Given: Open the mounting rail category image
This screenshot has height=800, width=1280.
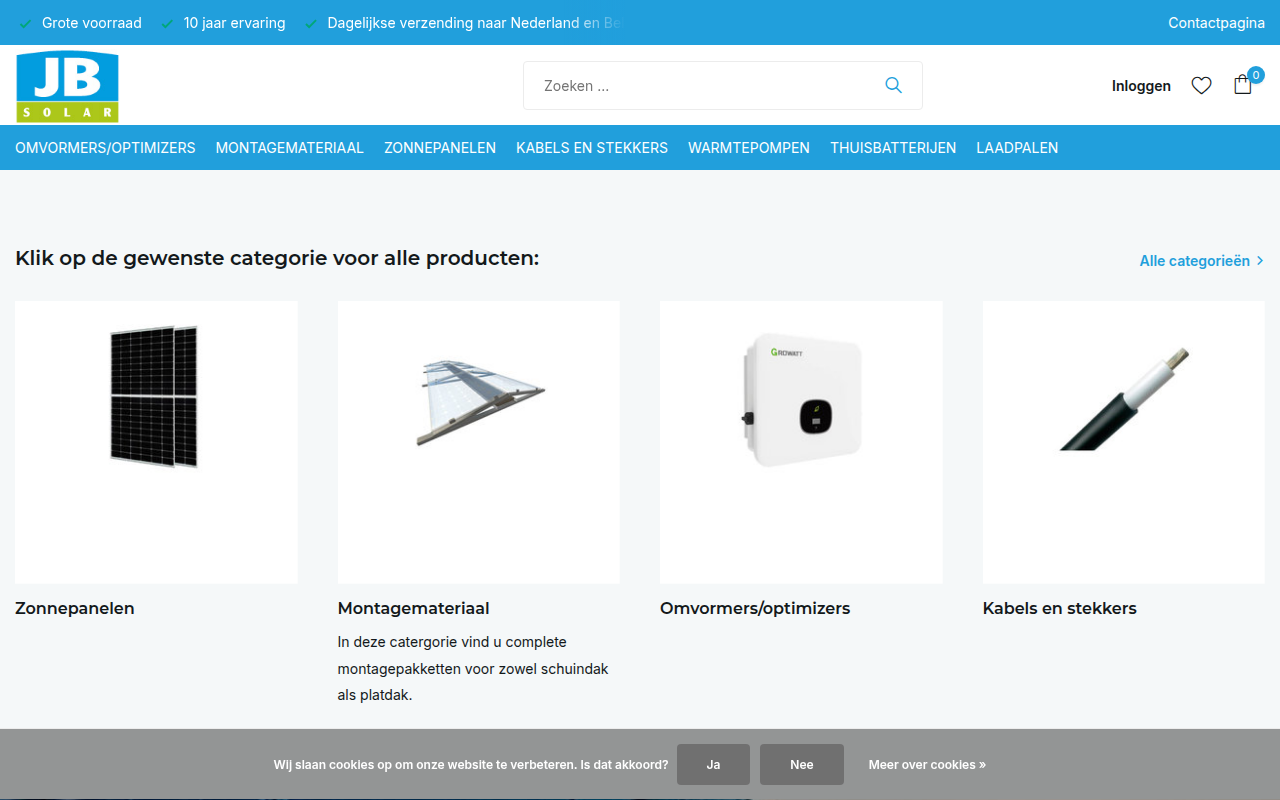Looking at the screenshot, I should [x=479, y=442].
